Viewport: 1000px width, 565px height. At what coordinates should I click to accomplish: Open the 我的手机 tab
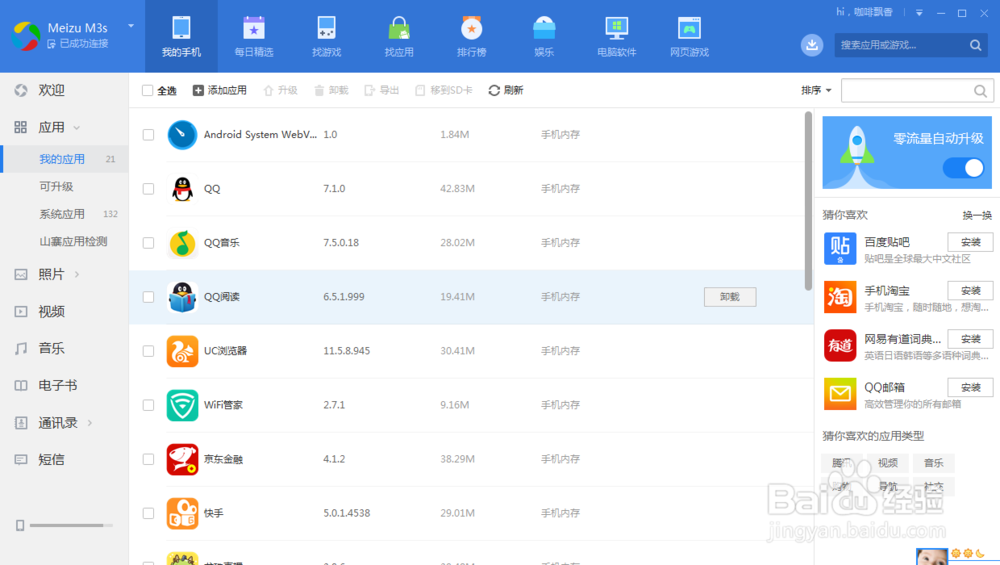click(181, 36)
